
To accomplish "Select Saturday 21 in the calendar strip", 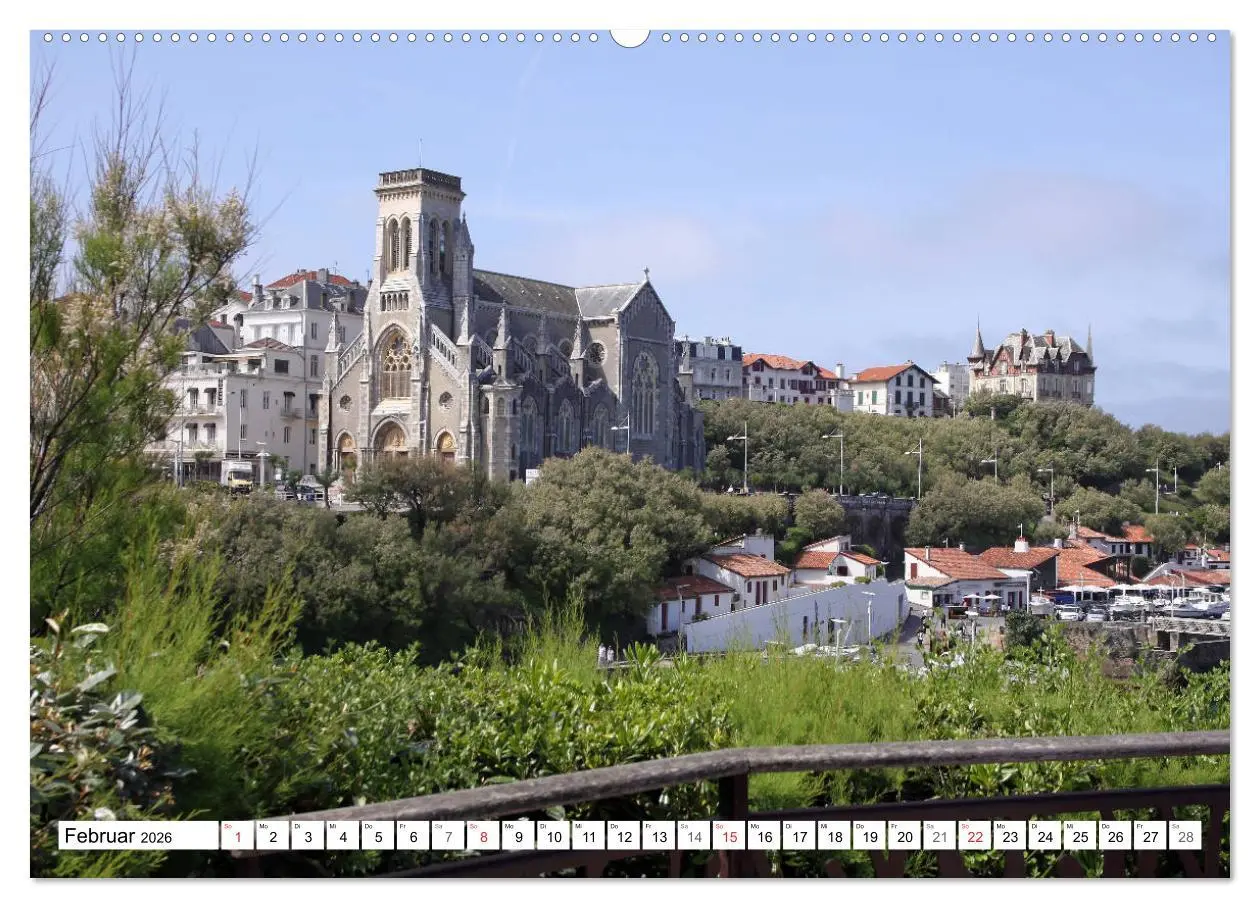I will 939,836.
